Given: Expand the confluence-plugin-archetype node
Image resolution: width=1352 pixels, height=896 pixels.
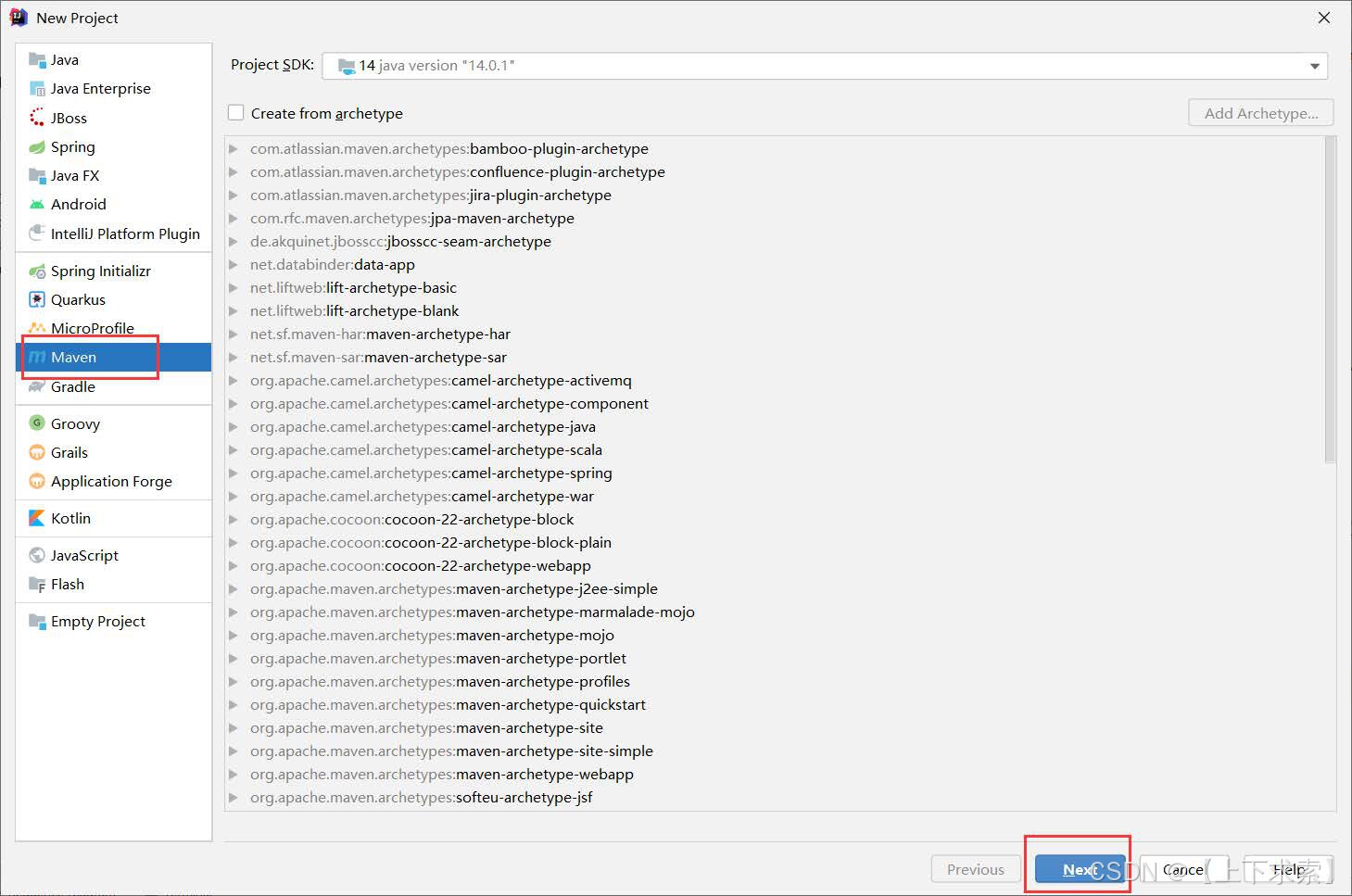Looking at the screenshot, I should click(234, 172).
